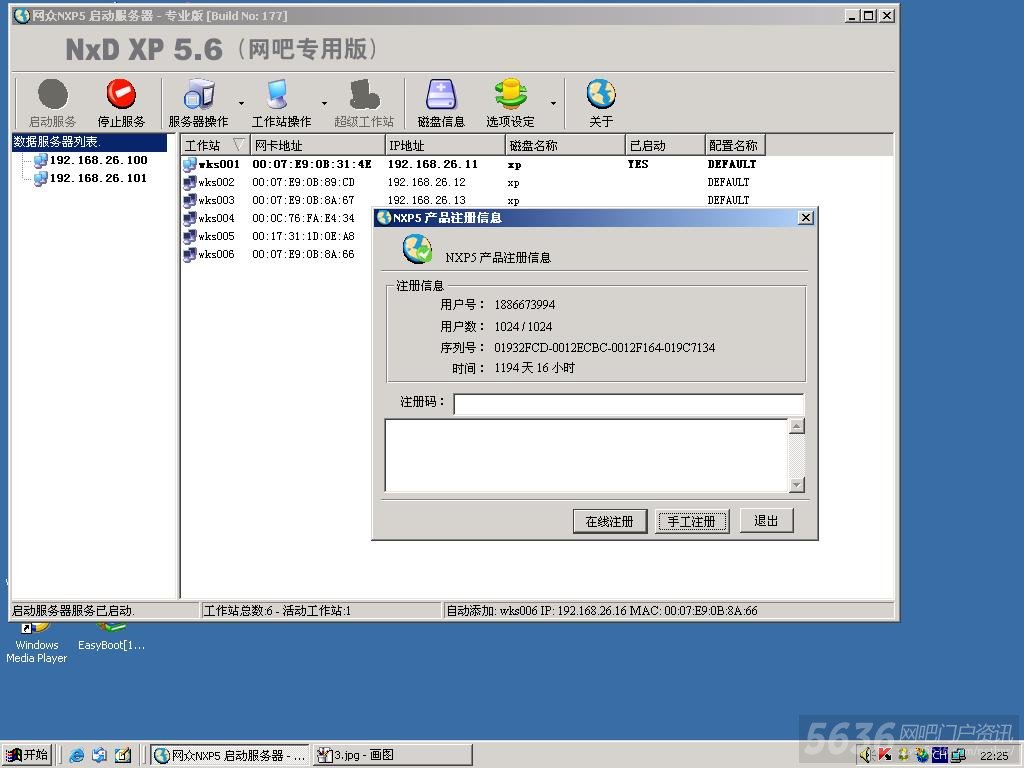Click the large text area below 注册码
The height and width of the screenshot is (768, 1024).
tap(586, 455)
